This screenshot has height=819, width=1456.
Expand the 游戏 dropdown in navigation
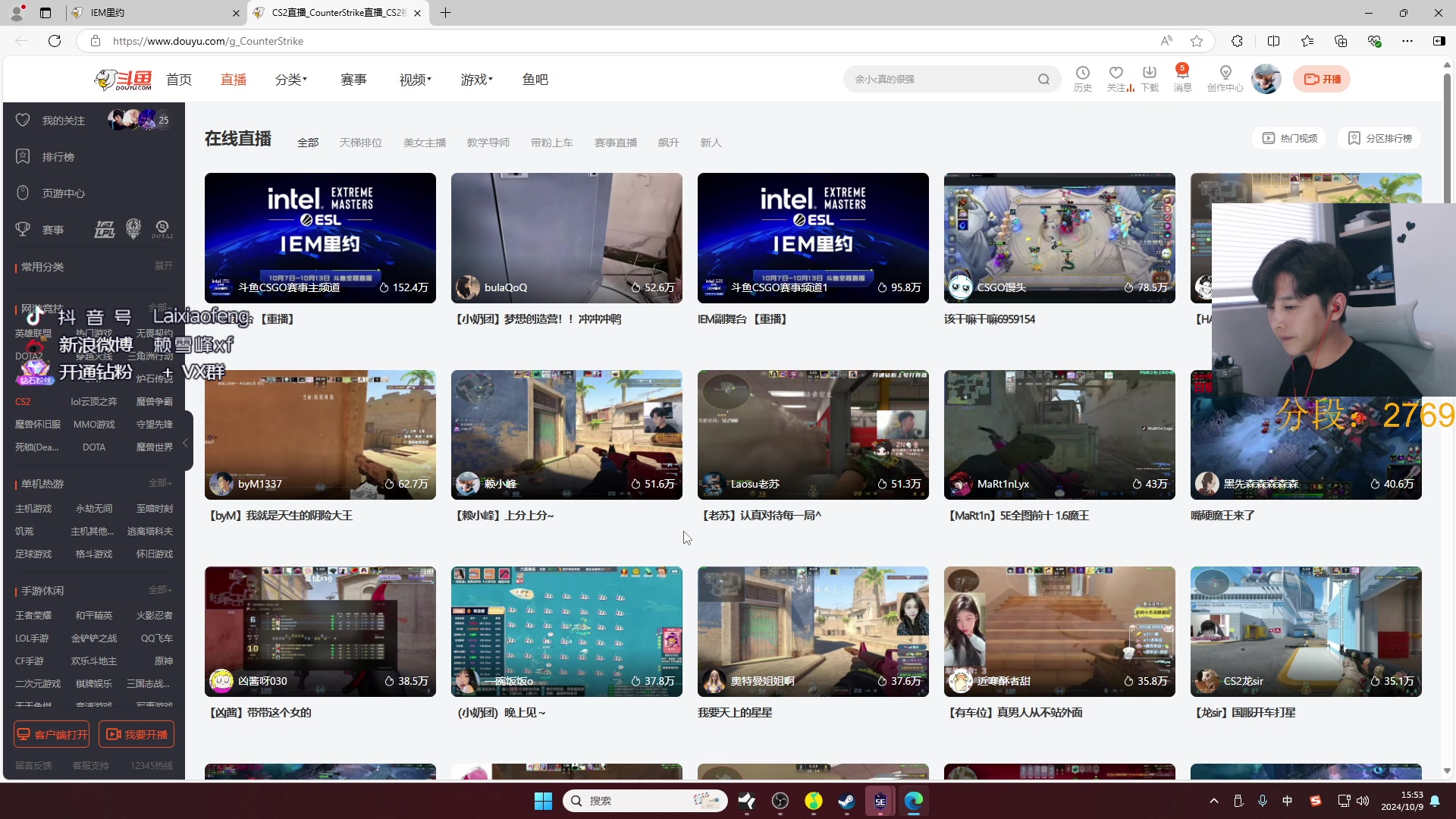click(x=477, y=80)
